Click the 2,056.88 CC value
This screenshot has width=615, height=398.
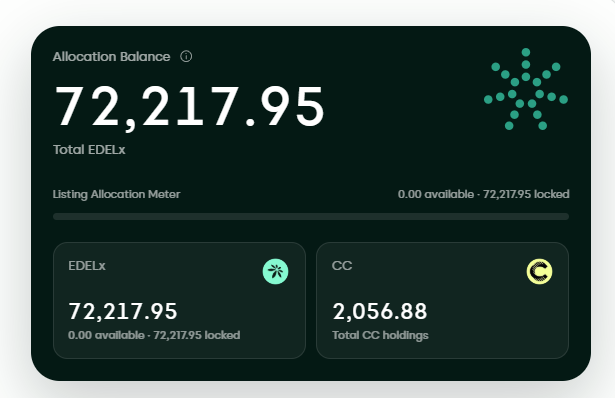click(380, 312)
